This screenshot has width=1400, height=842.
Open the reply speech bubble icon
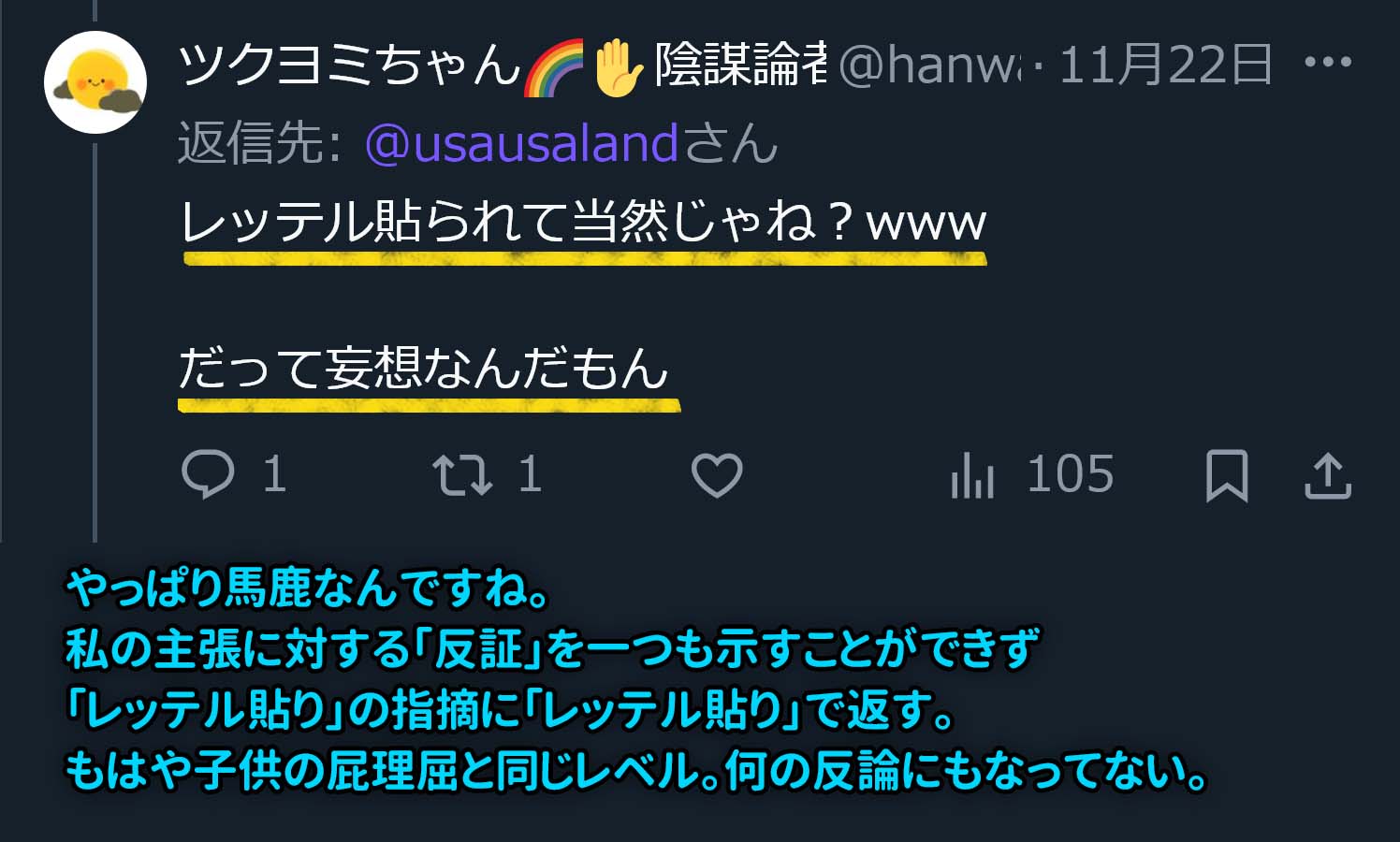(208, 474)
